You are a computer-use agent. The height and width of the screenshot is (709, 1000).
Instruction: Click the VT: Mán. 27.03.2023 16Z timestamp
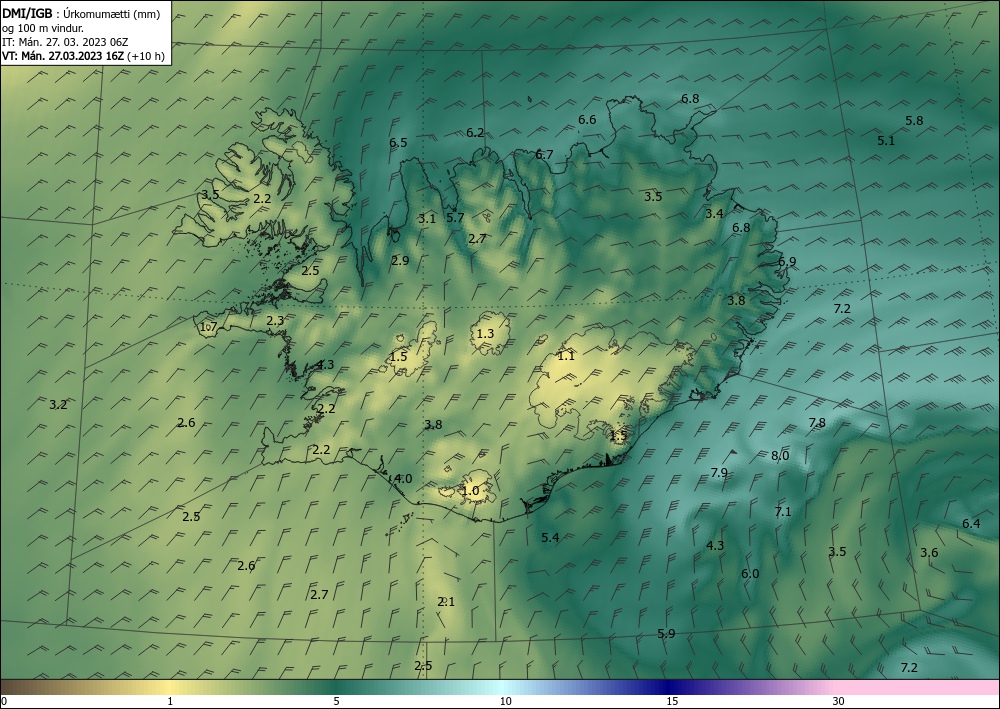[63, 56]
